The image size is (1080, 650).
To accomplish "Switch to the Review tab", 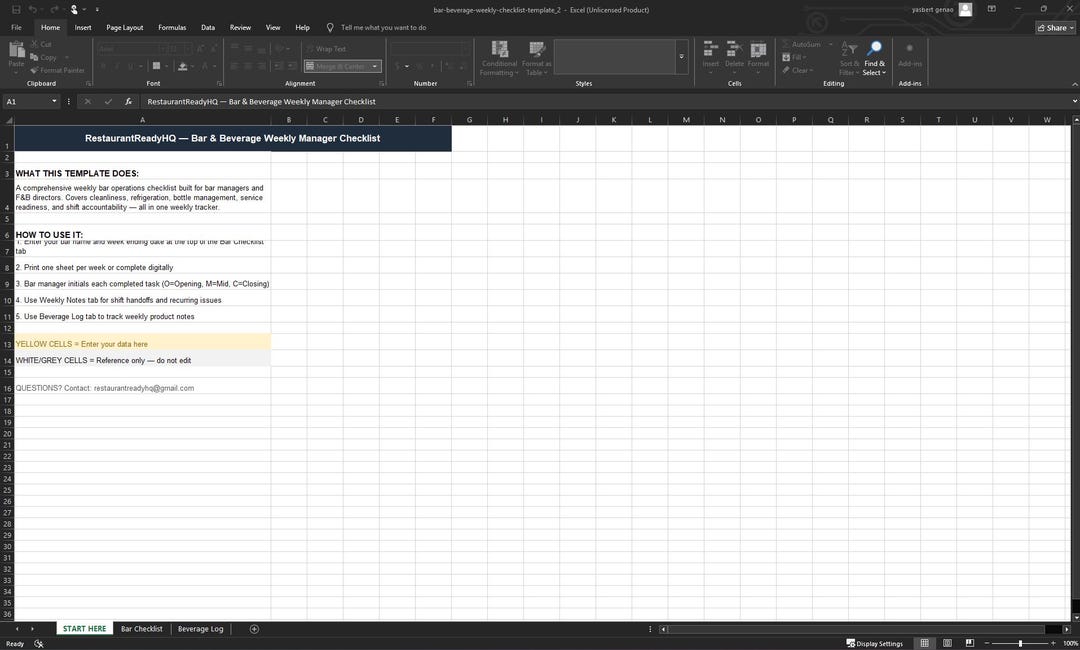I will point(240,28).
